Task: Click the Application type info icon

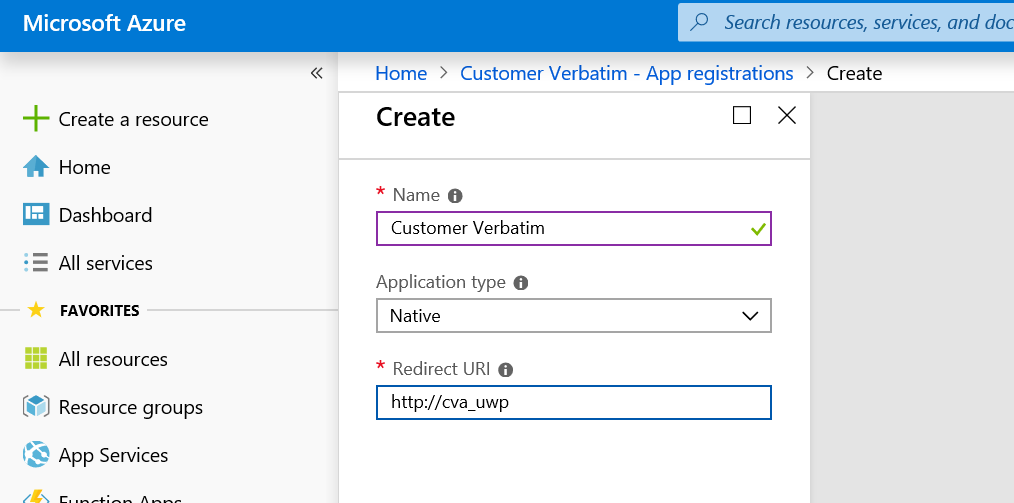Action: tap(521, 283)
